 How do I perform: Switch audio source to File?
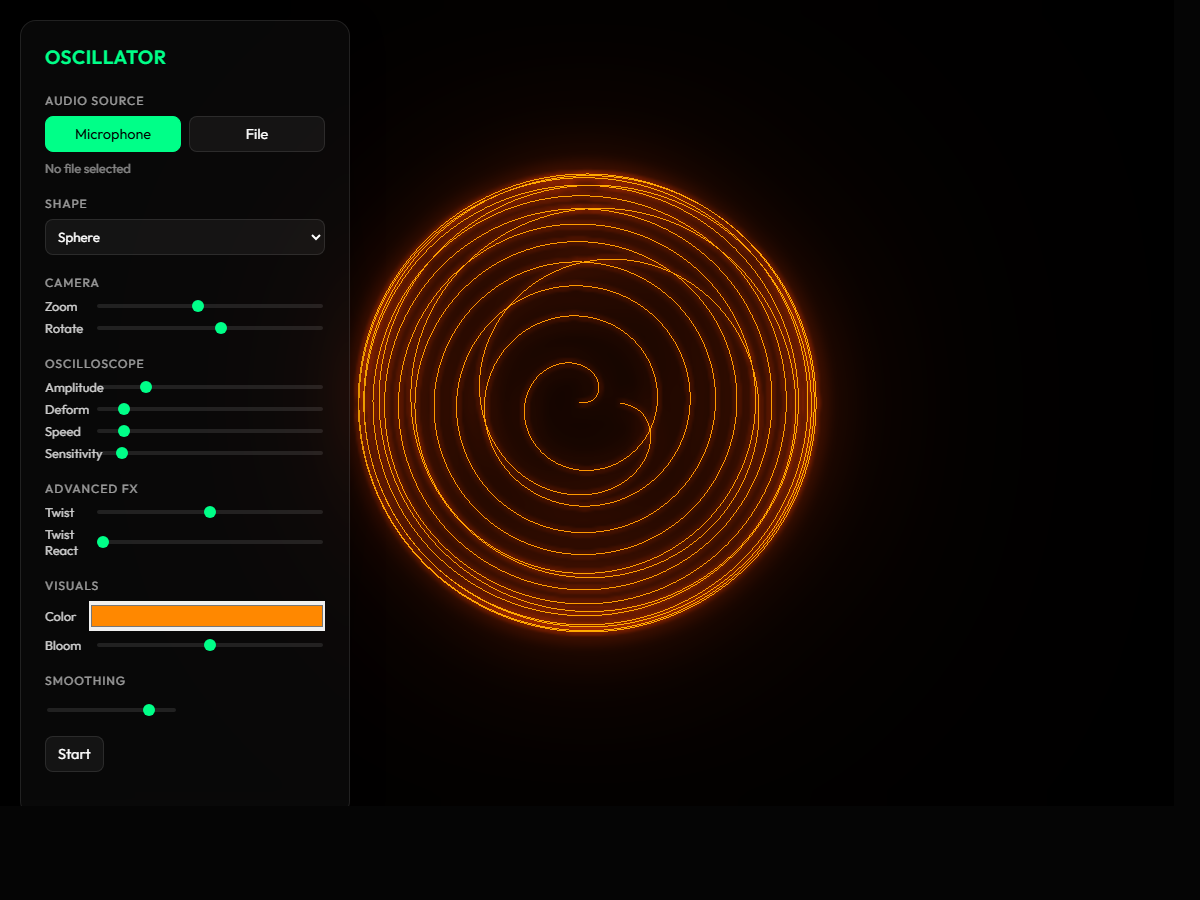click(x=256, y=133)
